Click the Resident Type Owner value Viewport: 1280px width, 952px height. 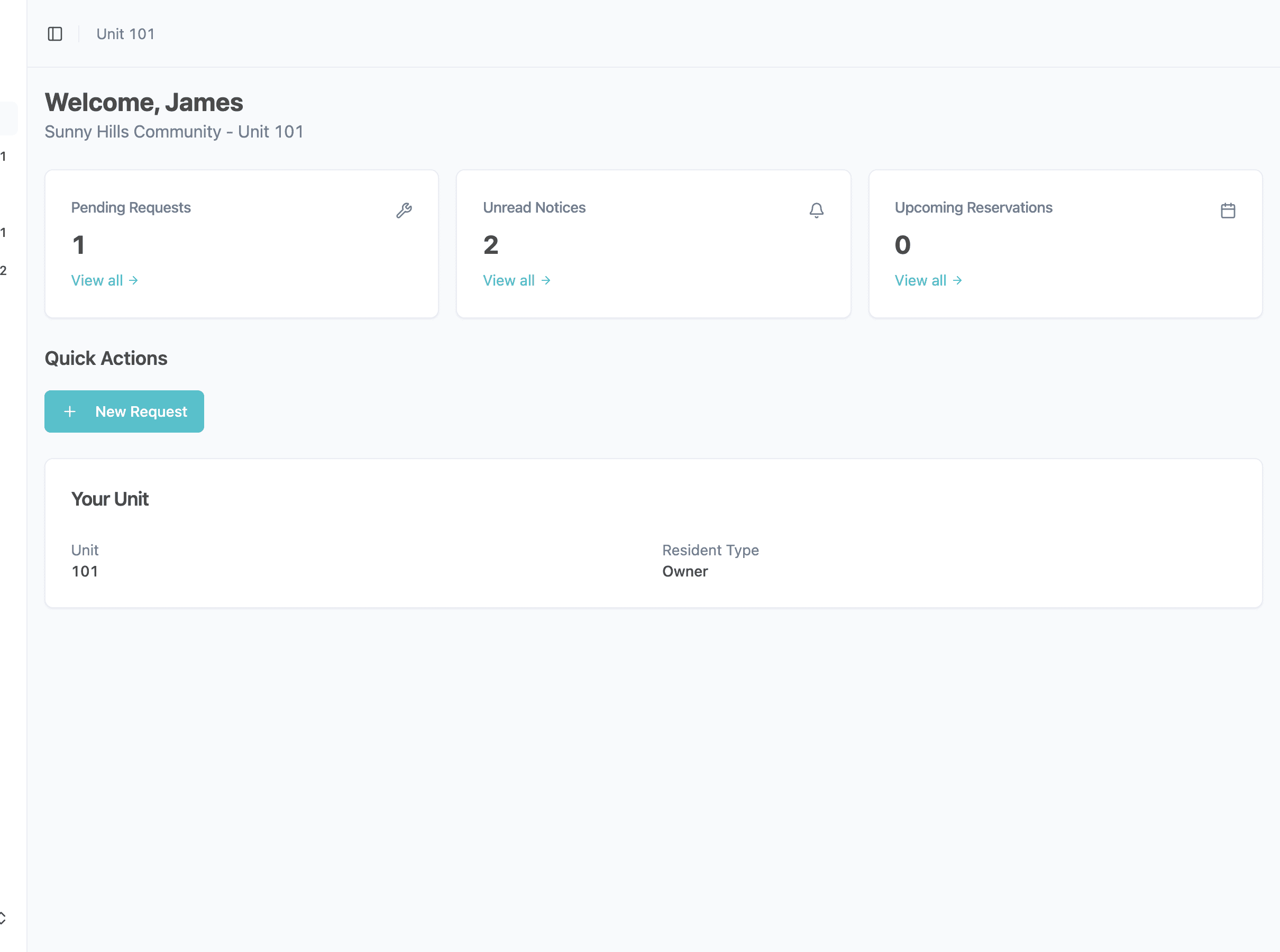pyautogui.click(x=684, y=571)
